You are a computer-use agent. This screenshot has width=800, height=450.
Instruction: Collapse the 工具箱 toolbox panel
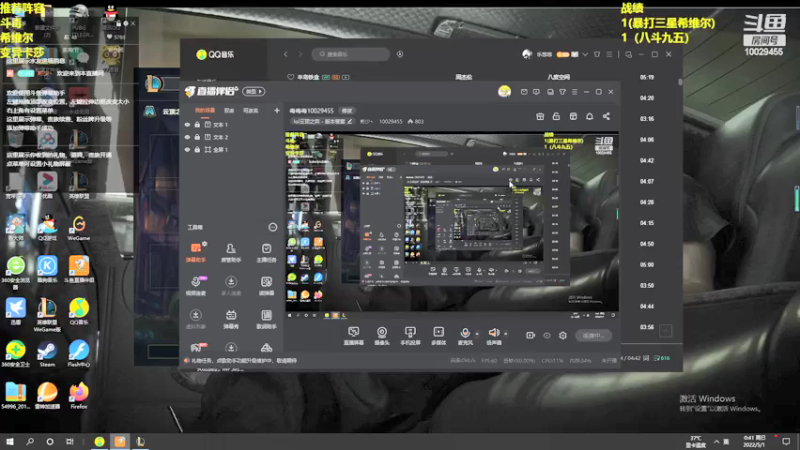pyautogui.click(x=272, y=227)
